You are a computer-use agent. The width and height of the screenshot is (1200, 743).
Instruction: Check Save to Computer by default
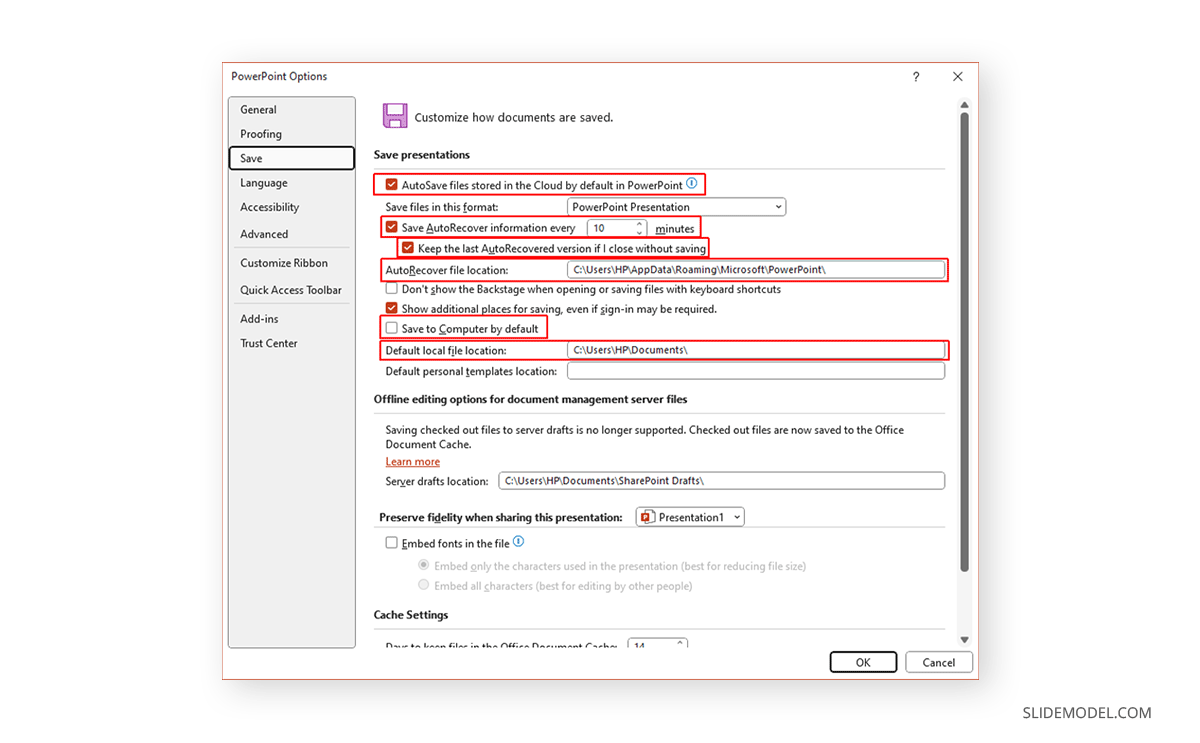tap(392, 328)
